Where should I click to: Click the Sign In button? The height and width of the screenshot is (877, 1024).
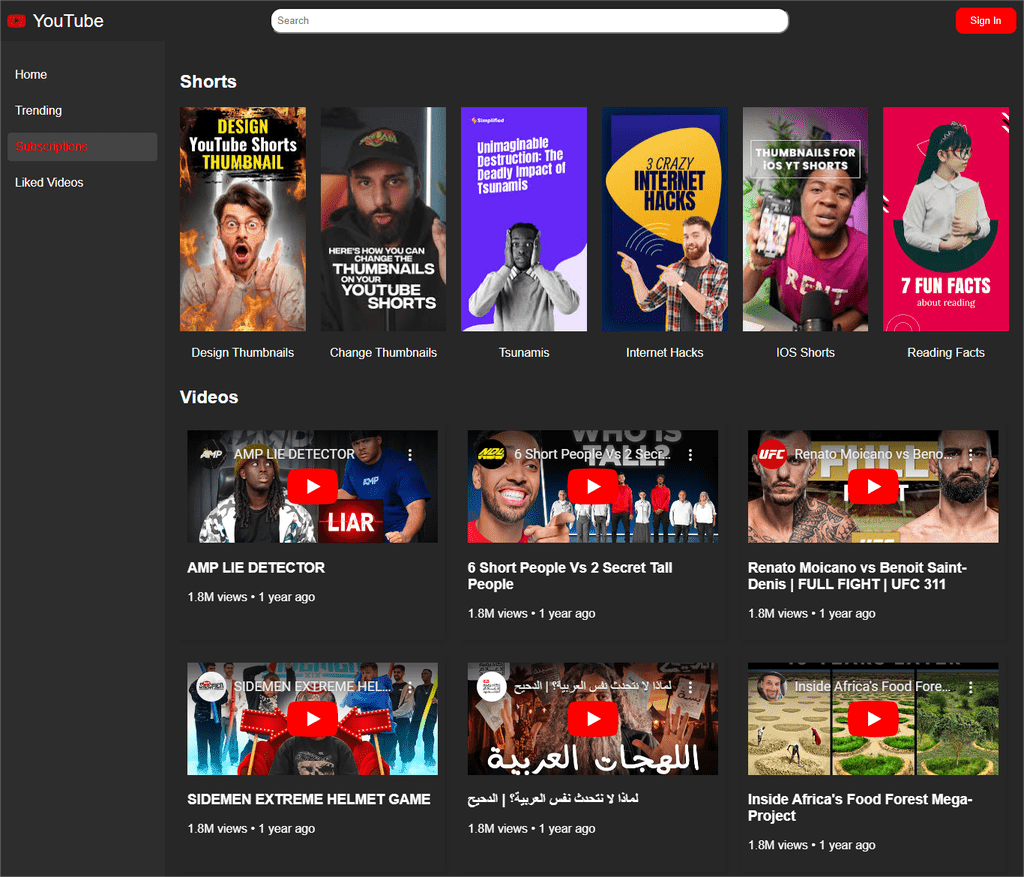pyautogui.click(x=985, y=21)
